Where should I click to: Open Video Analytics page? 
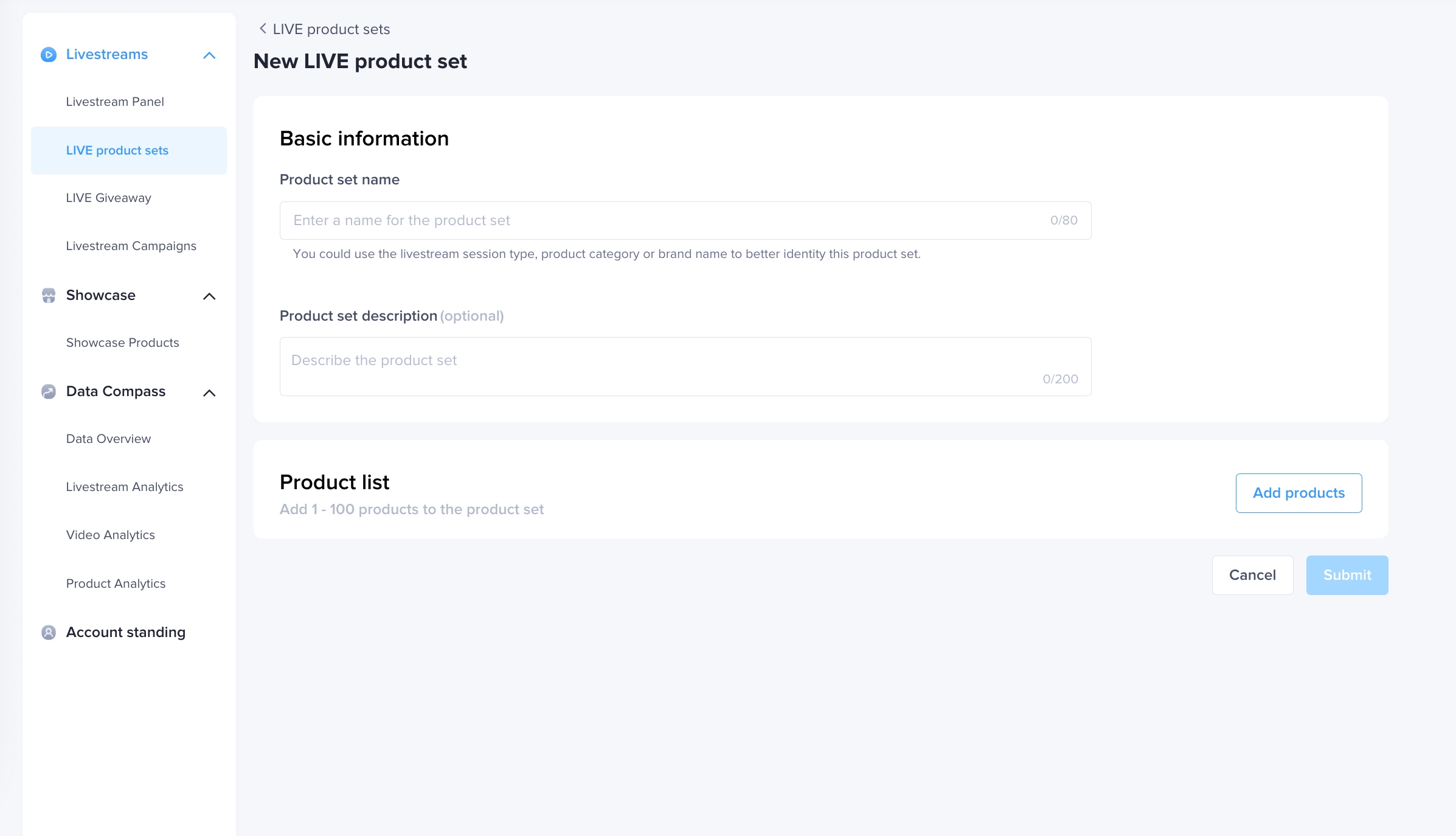[111, 535]
